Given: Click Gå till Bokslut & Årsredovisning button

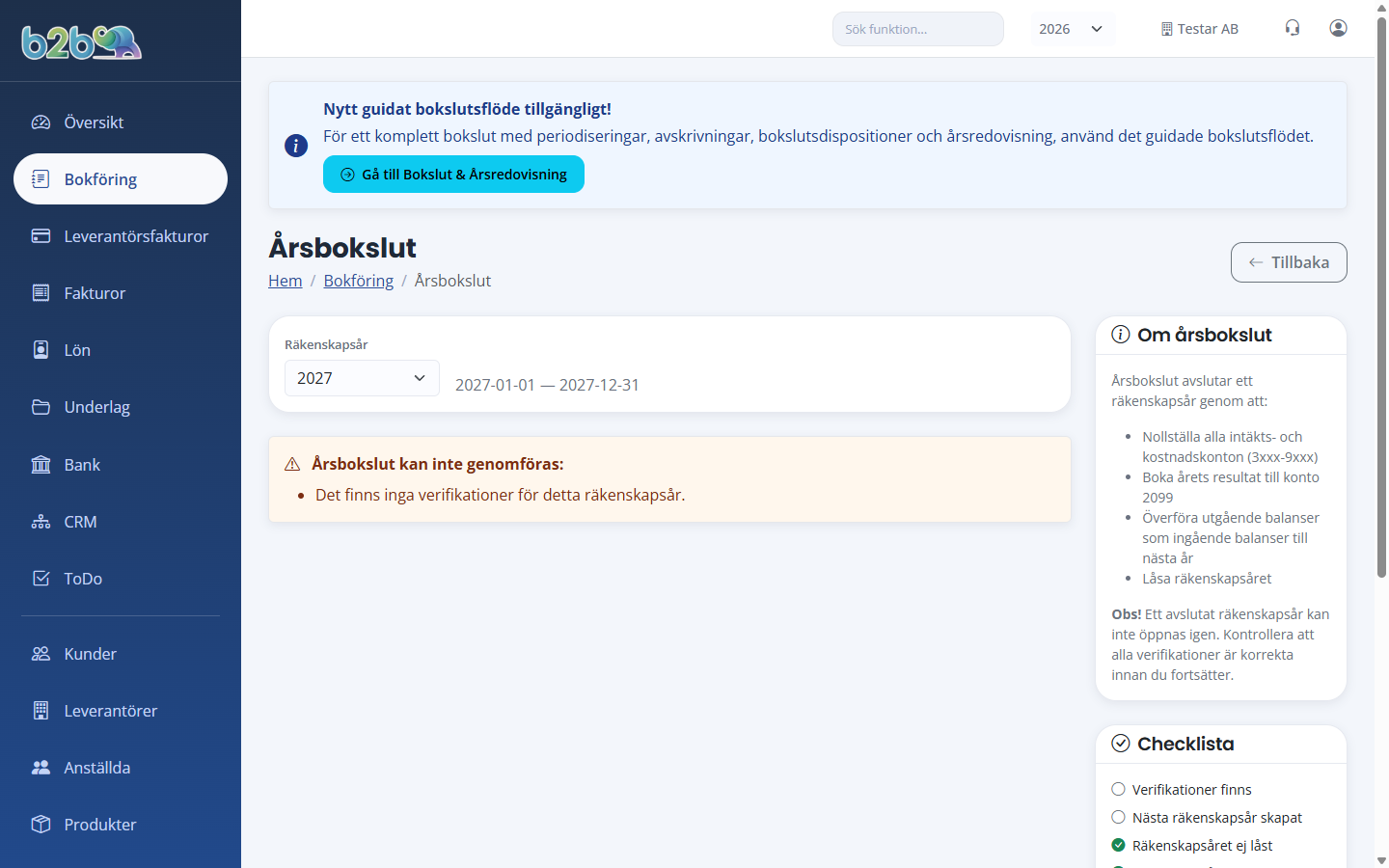Looking at the screenshot, I should pos(453,175).
